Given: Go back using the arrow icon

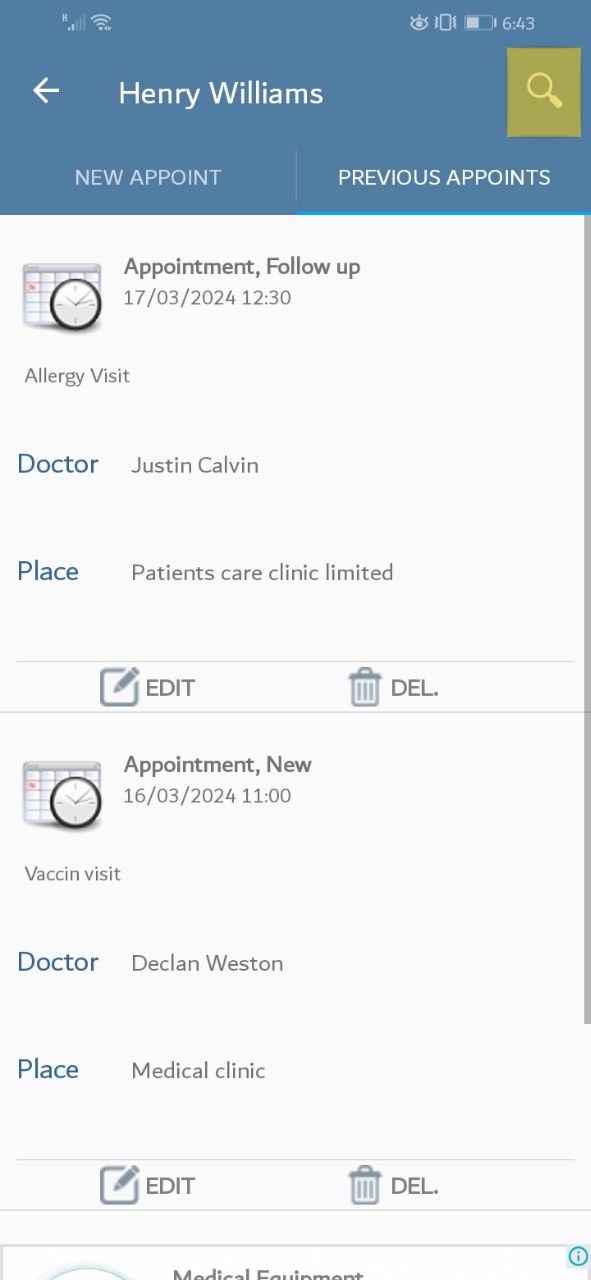Looking at the screenshot, I should 46,91.
